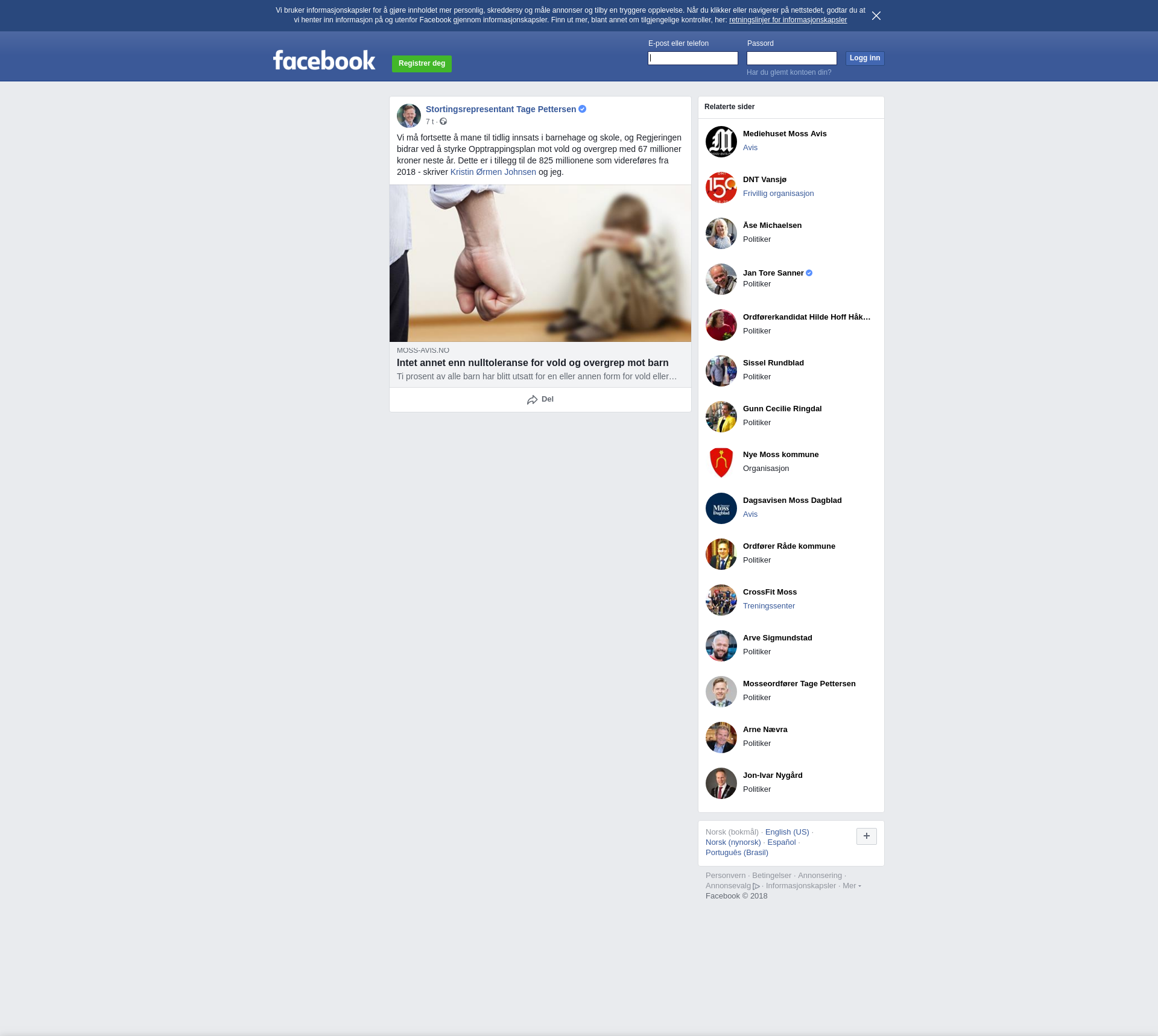1158x1036 pixels.
Task: Switch language to English (US)
Action: 787,832
